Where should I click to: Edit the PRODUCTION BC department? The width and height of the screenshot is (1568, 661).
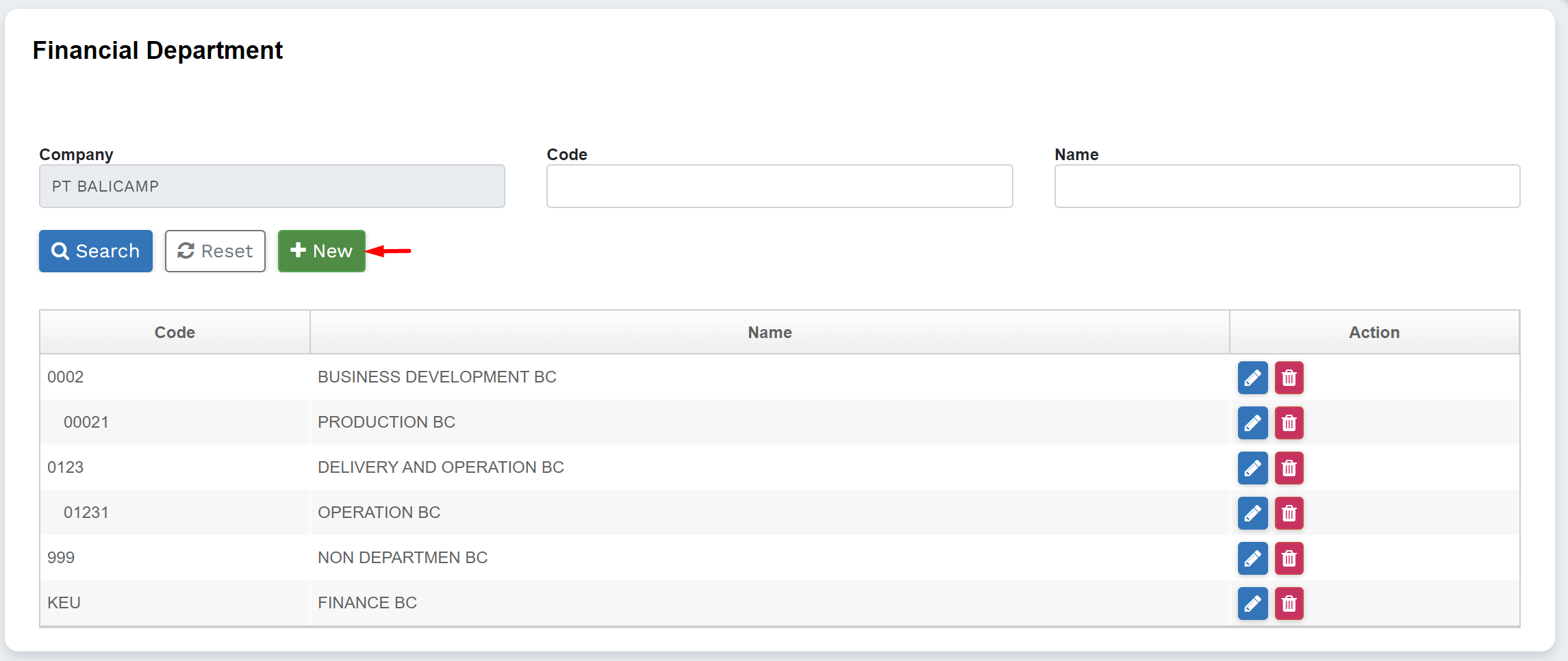coord(1252,423)
